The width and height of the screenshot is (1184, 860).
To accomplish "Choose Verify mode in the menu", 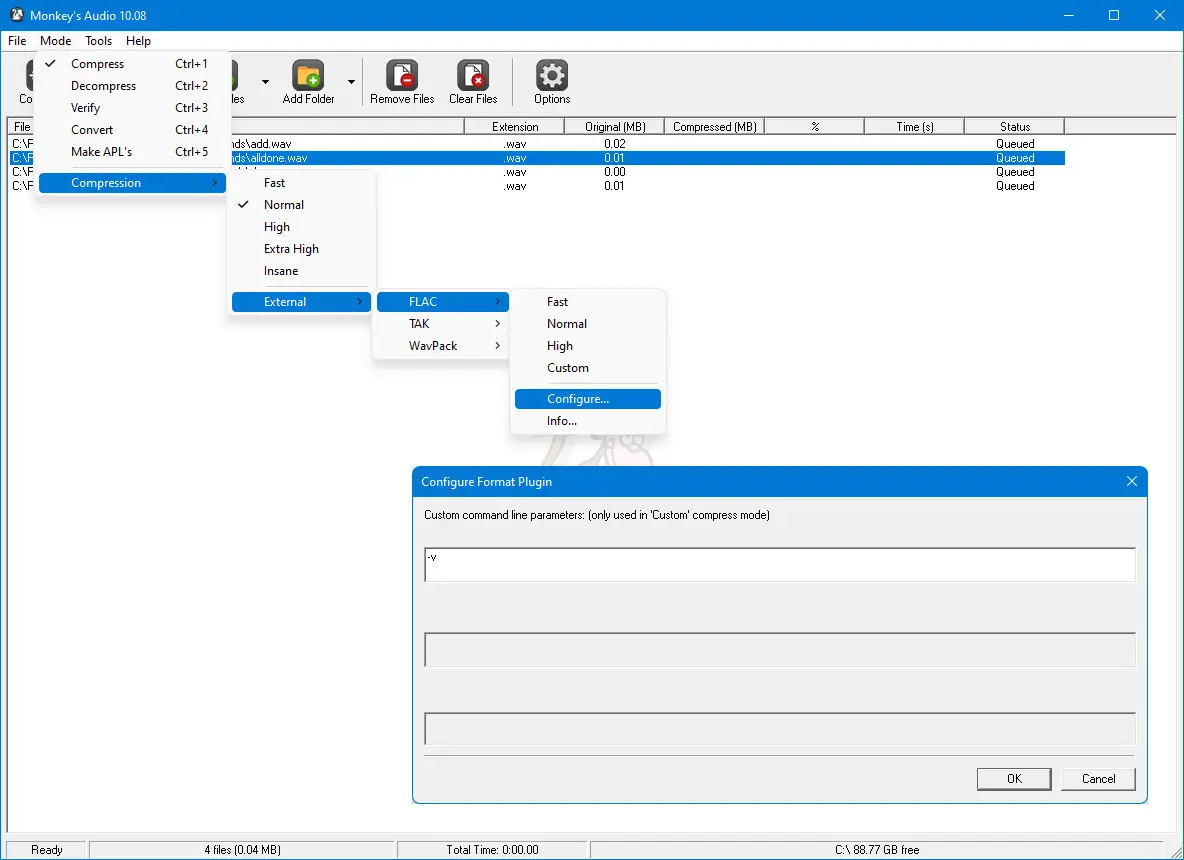I will point(132,108).
